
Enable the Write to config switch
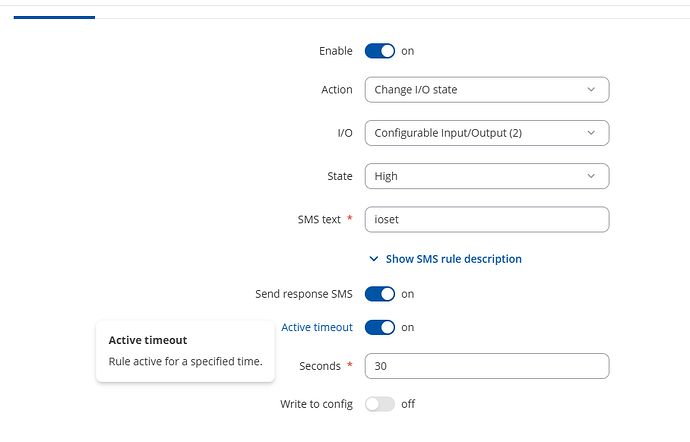pyautogui.click(x=380, y=404)
